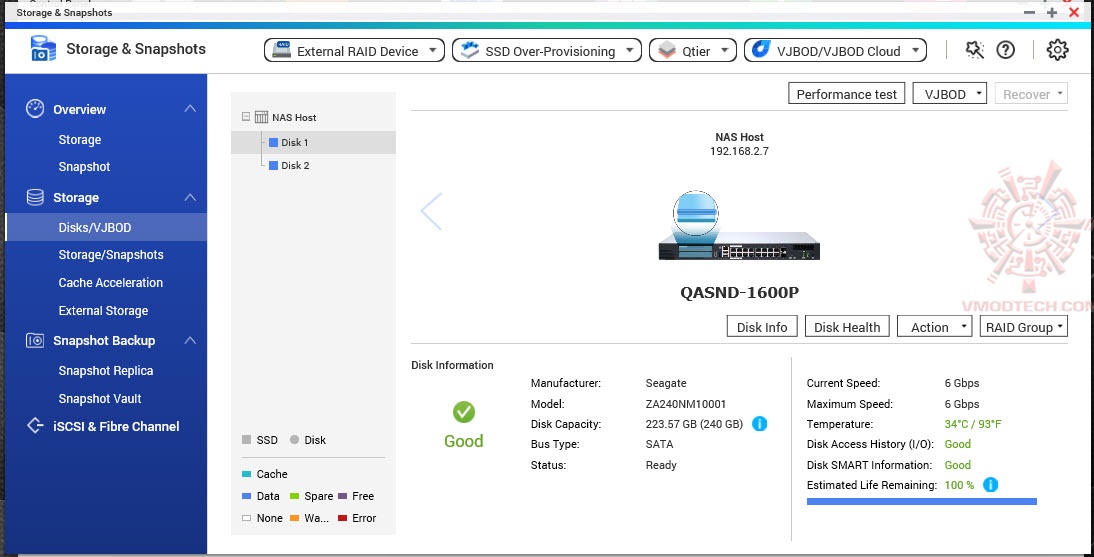Click the Estimated Life Remaining progress bar

point(922,501)
